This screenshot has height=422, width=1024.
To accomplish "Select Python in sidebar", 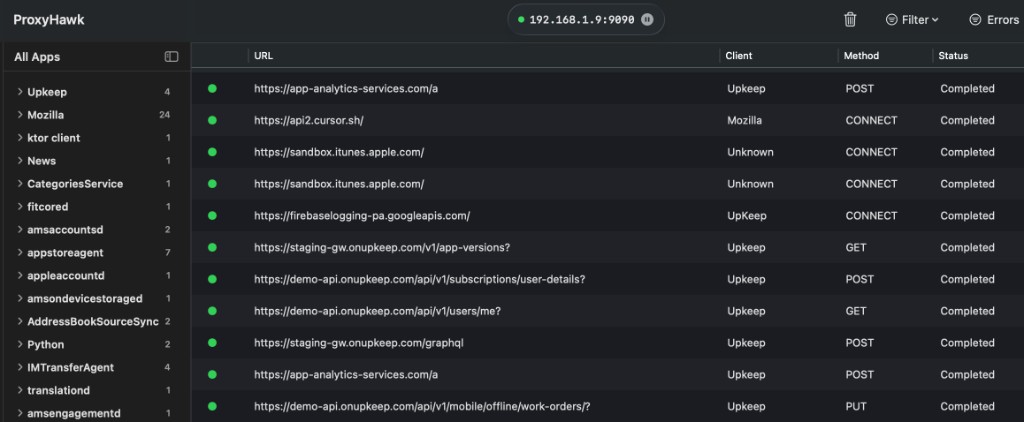I will pos(46,344).
